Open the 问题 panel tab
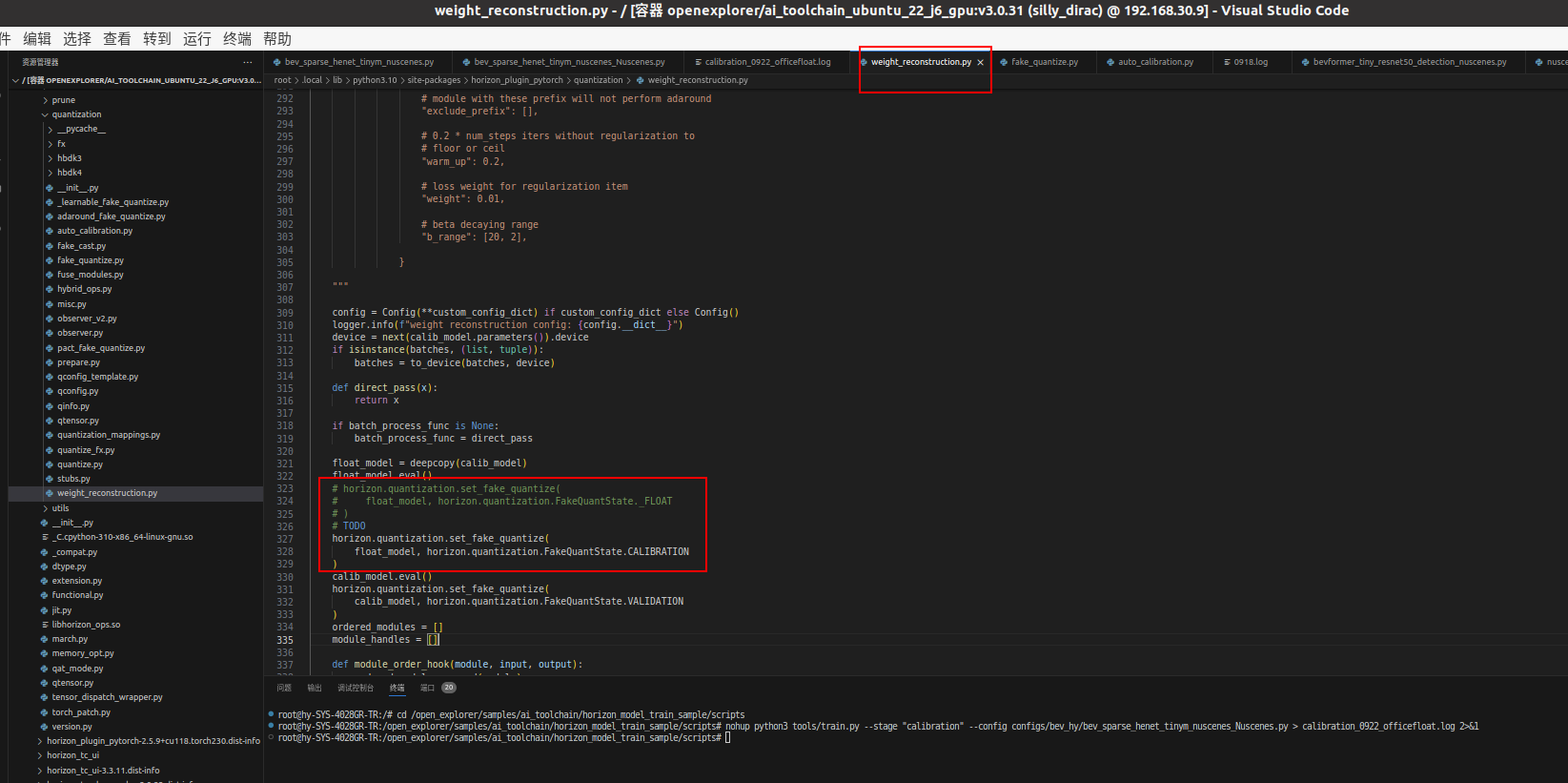Viewport: 1568px width, 783px height. point(284,688)
